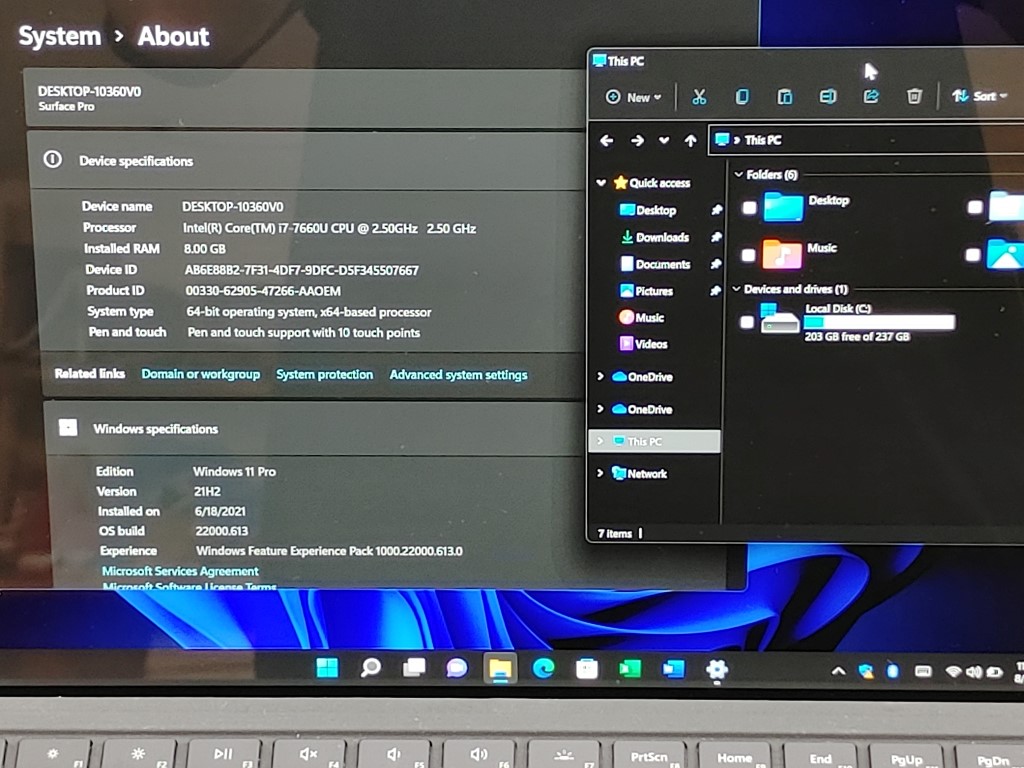The image size is (1024, 768).
Task: Select Desktop in Quick access sidebar
Action: (x=656, y=210)
